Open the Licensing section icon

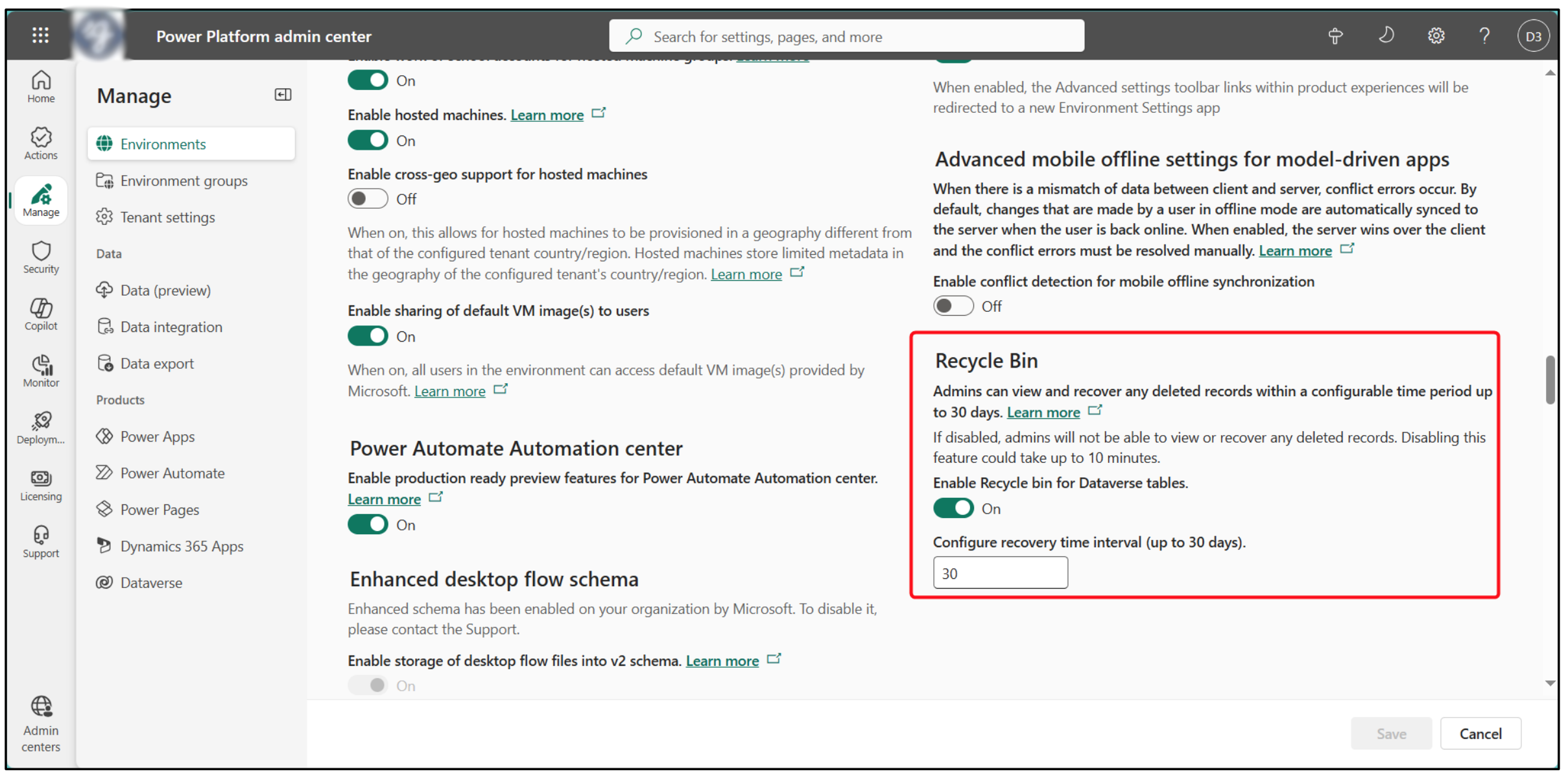pos(41,485)
